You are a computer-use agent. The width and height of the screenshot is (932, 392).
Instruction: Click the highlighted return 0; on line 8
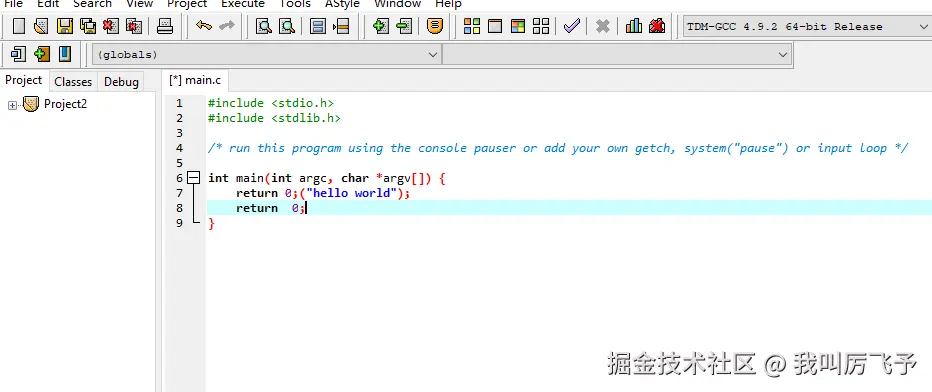(270, 208)
